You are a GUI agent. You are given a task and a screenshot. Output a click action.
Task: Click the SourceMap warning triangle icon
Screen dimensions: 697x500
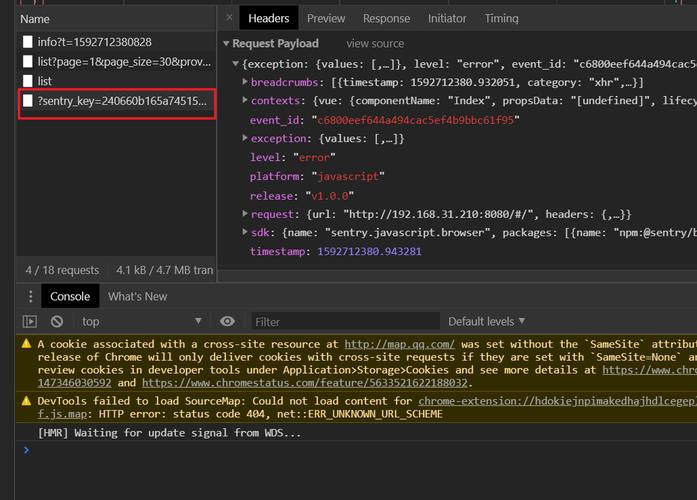coord(26,401)
